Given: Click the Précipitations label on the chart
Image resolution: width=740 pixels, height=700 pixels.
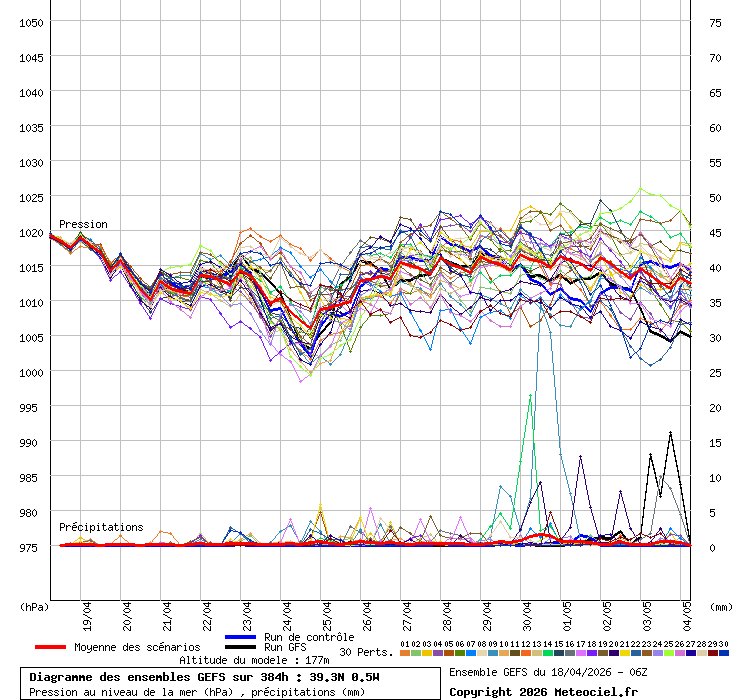Looking at the screenshot, I should 100,527.
